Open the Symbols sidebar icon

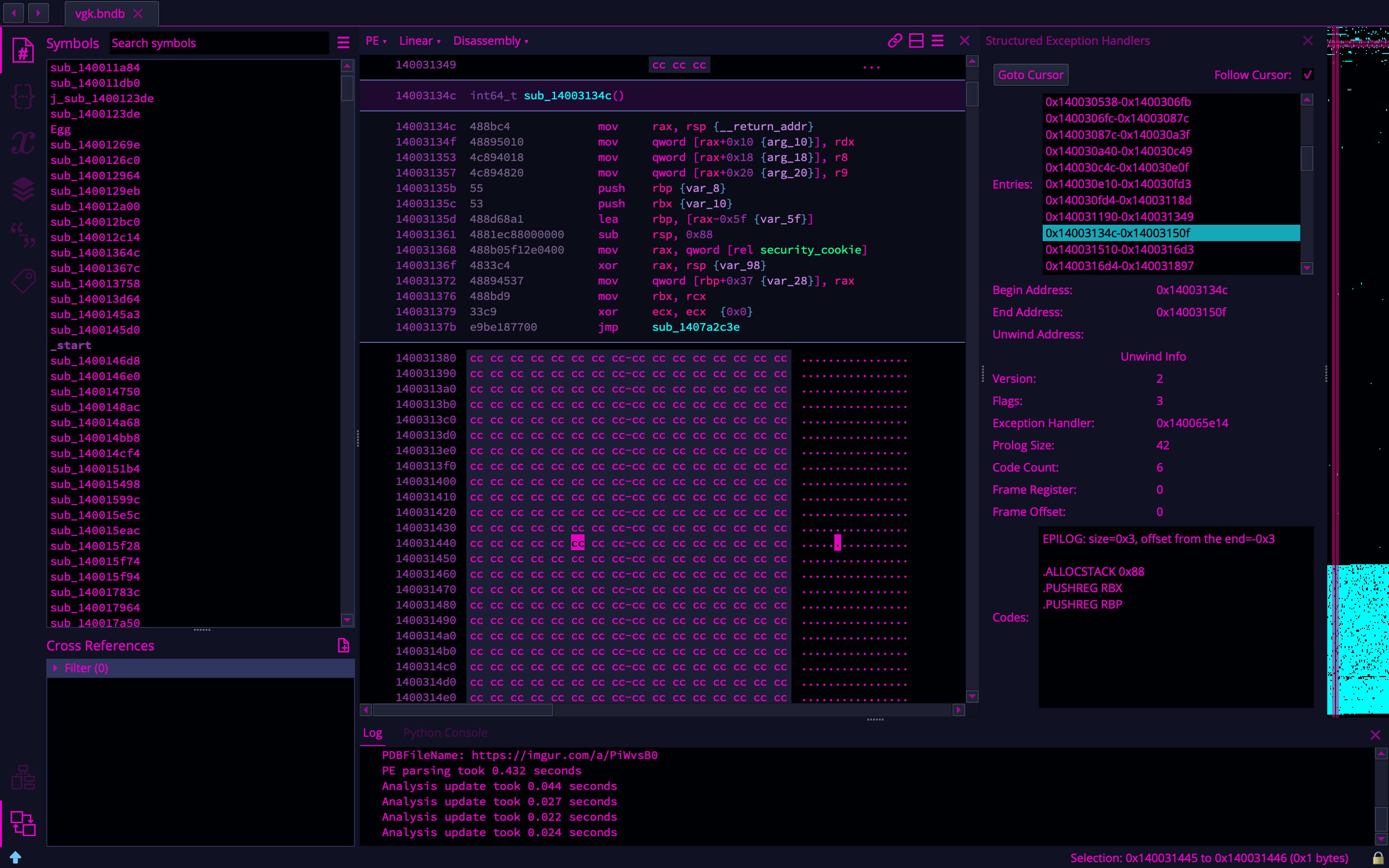(23, 51)
